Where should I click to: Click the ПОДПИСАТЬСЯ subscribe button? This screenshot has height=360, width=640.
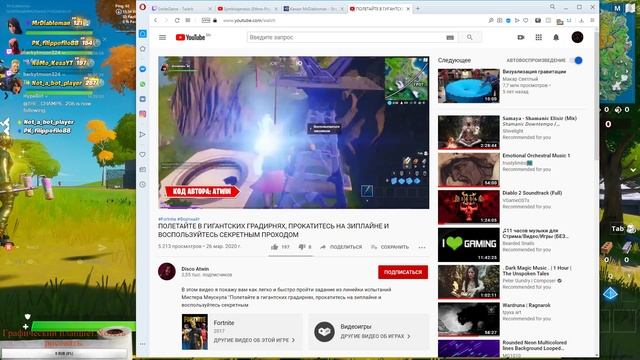point(403,272)
